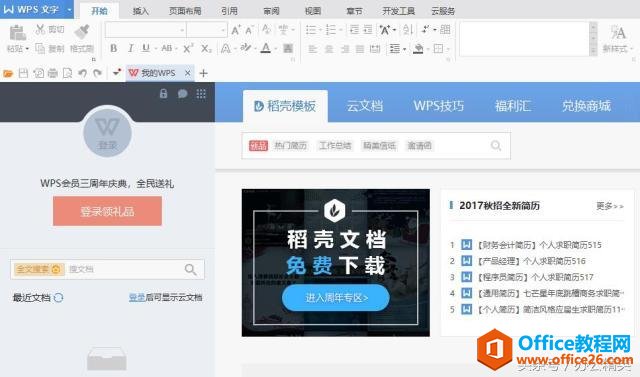The width and height of the screenshot is (640, 377).
Task: Click the character shading icon
Action: (x=288, y=48)
